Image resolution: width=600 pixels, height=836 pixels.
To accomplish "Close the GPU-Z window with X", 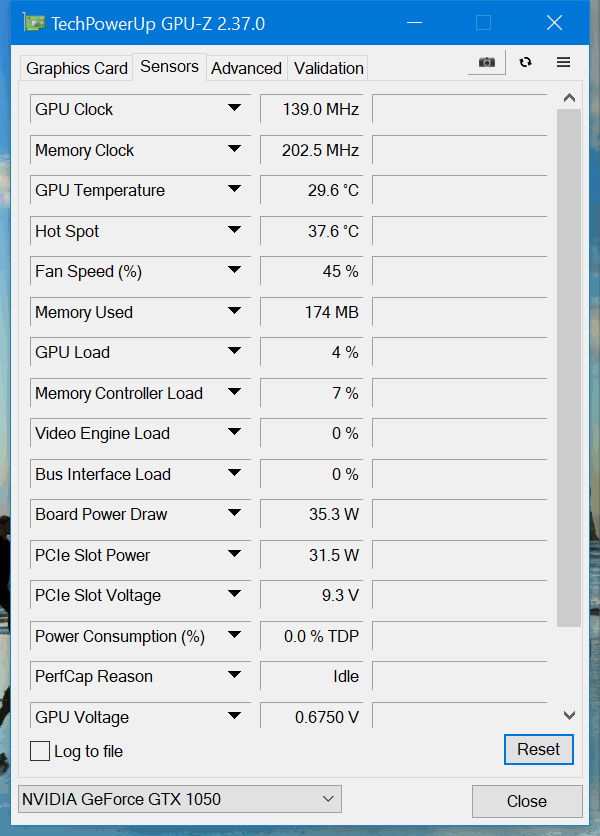I will pos(554,23).
